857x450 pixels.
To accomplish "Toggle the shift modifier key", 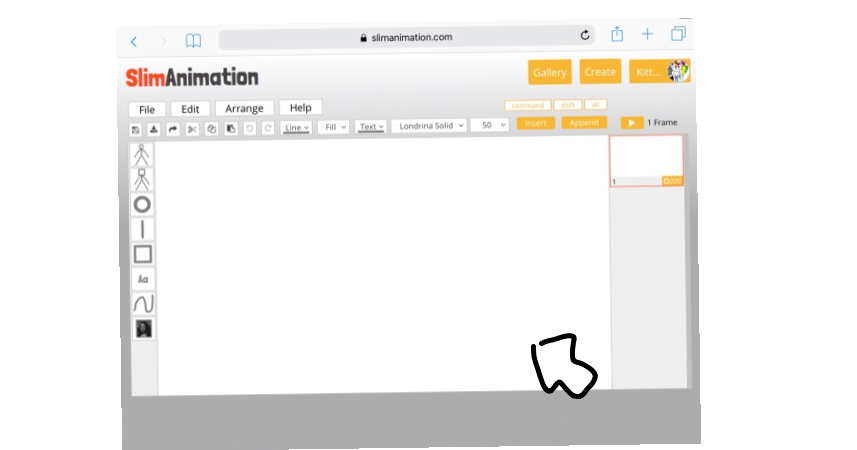I will 567,104.
